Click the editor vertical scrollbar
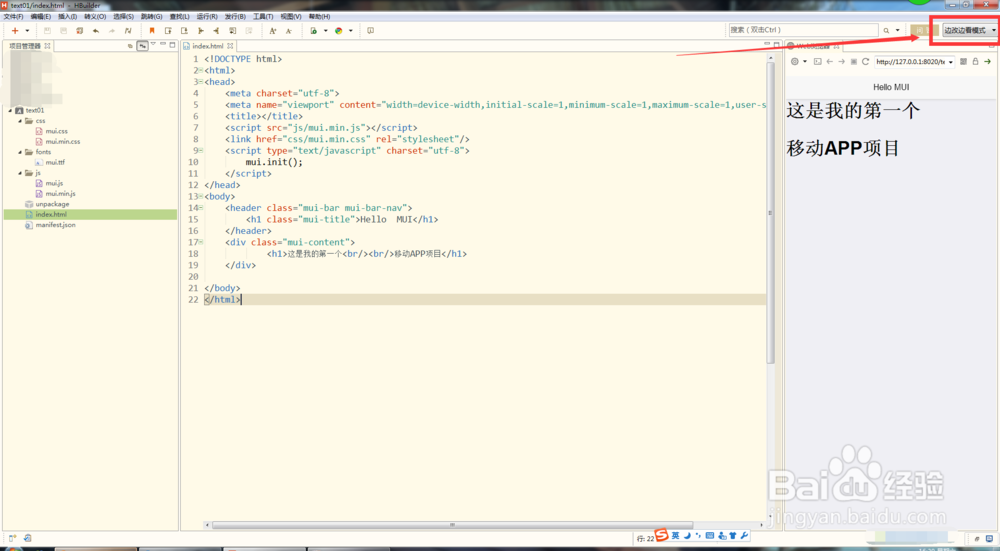The height and width of the screenshot is (551, 1000). (x=770, y=213)
